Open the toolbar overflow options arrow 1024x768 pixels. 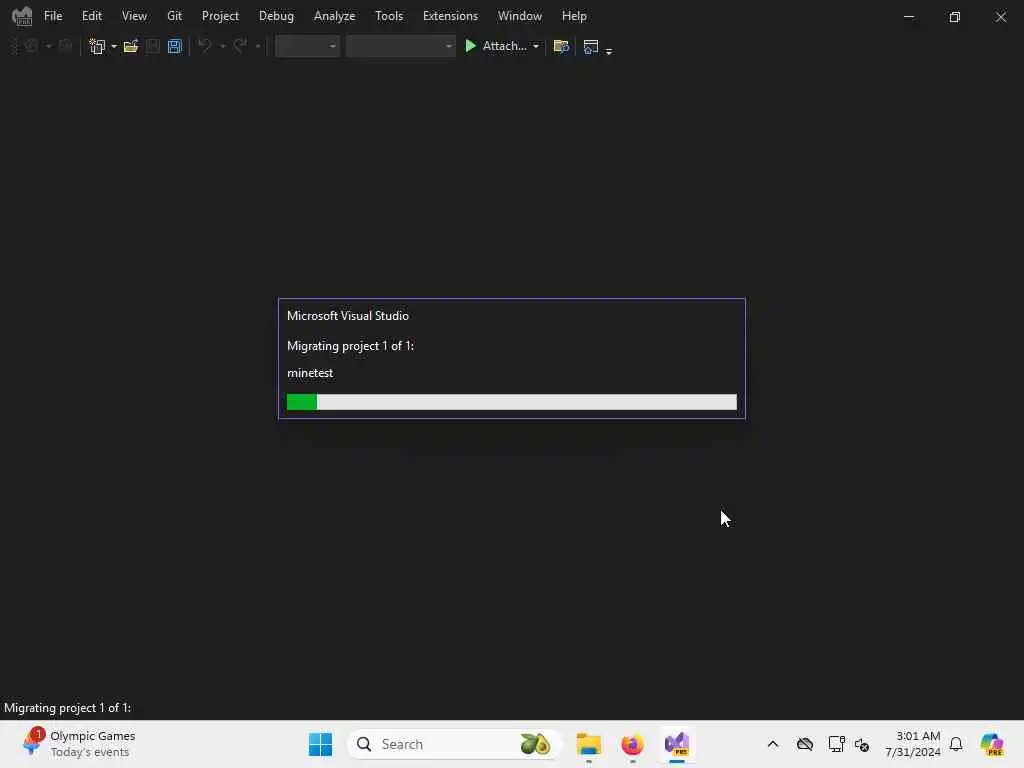point(609,50)
